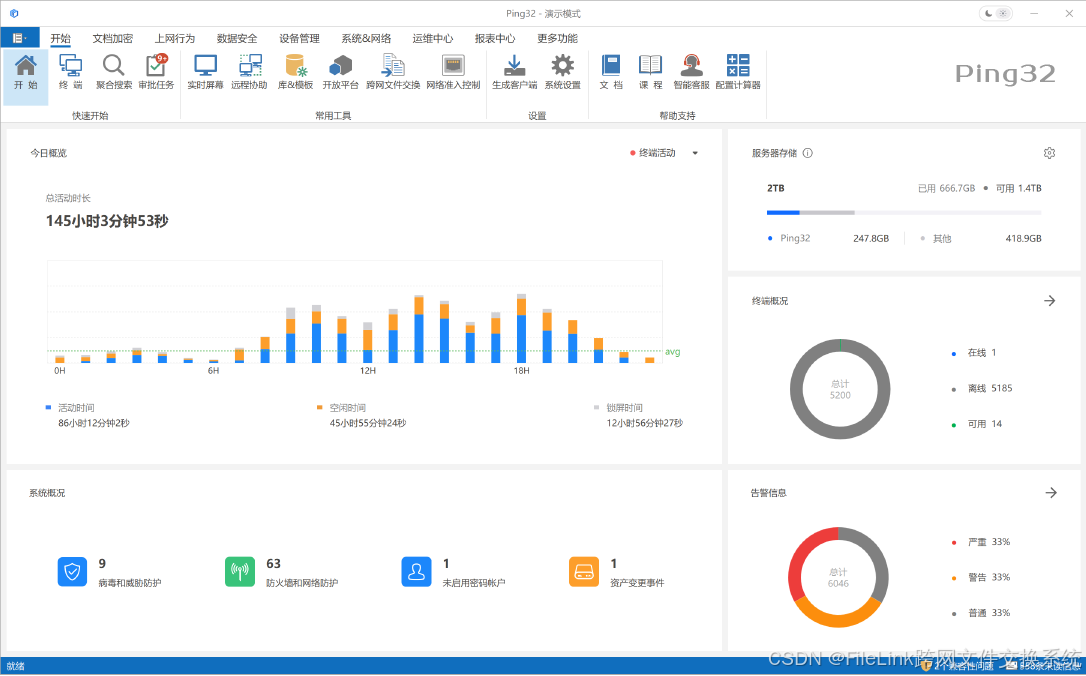Image resolution: width=1086 pixels, height=676 pixels.
Task: Click the 12小时56分钟27秒 lock-screen value
Action: coord(645,422)
